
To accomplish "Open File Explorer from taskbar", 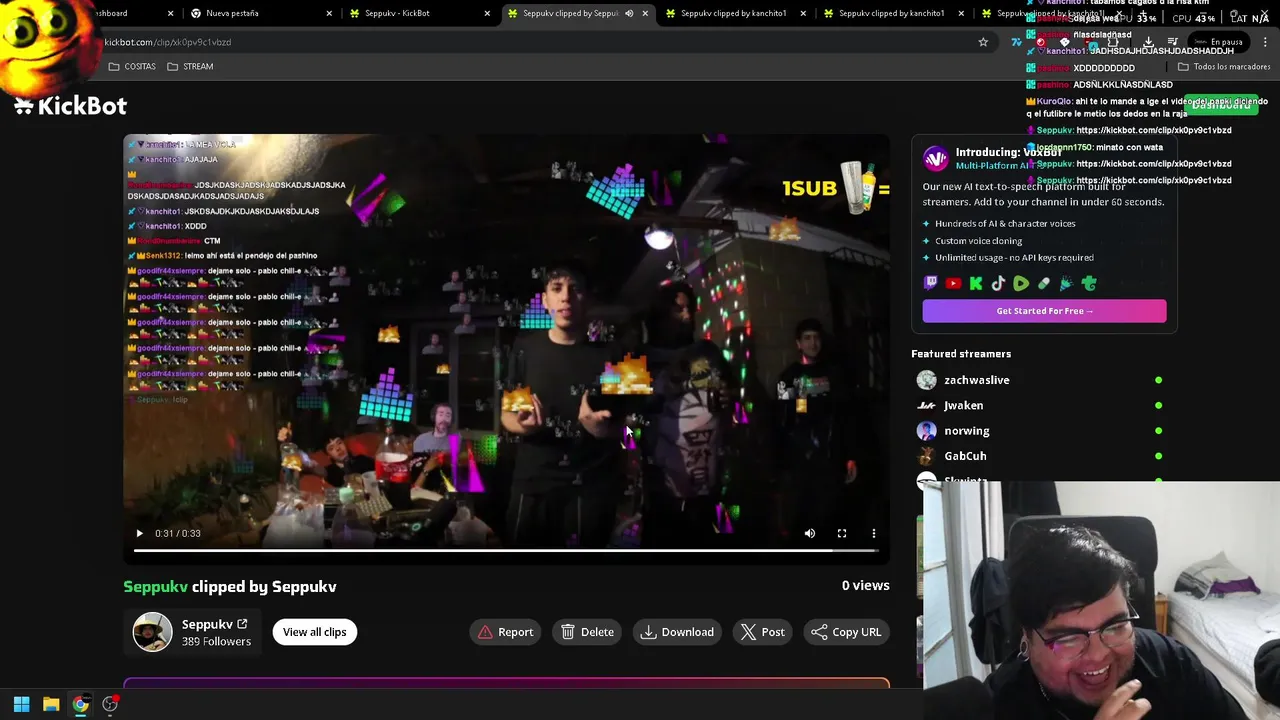I will [51, 704].
